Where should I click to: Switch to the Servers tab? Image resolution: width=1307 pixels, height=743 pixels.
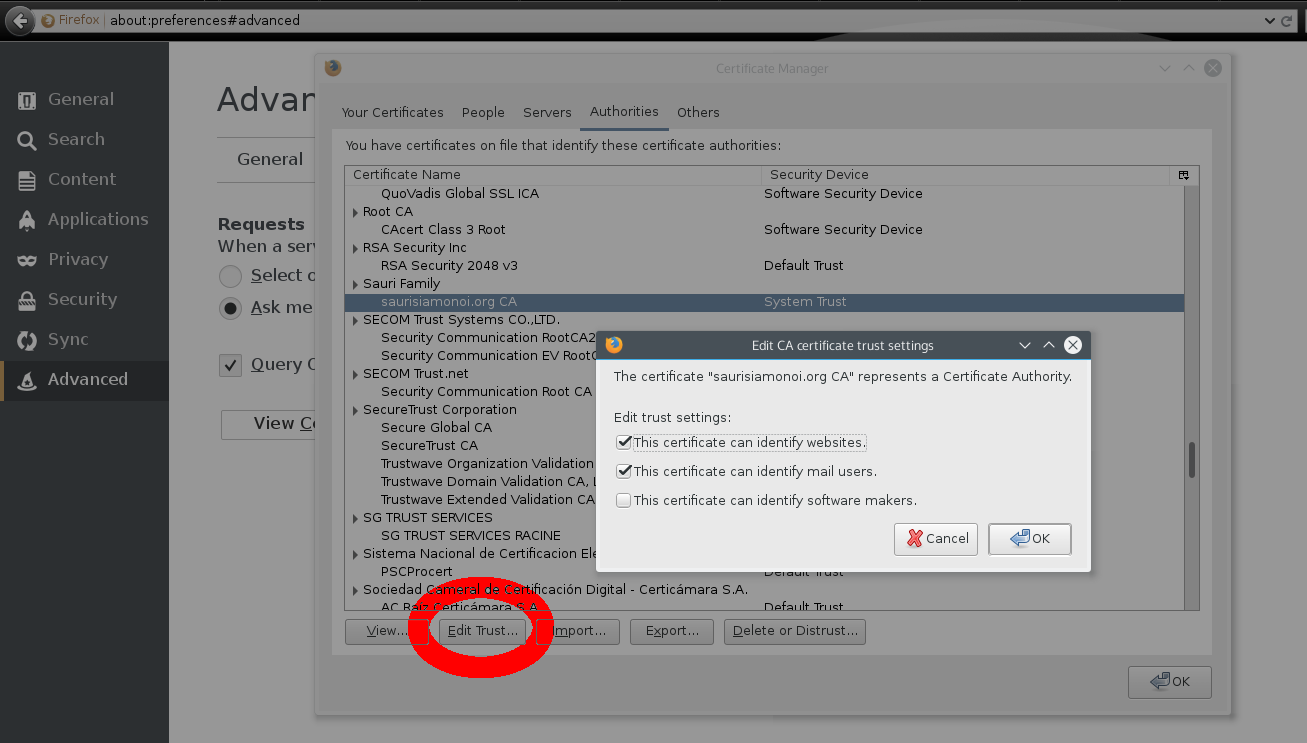tap(547, 112)
